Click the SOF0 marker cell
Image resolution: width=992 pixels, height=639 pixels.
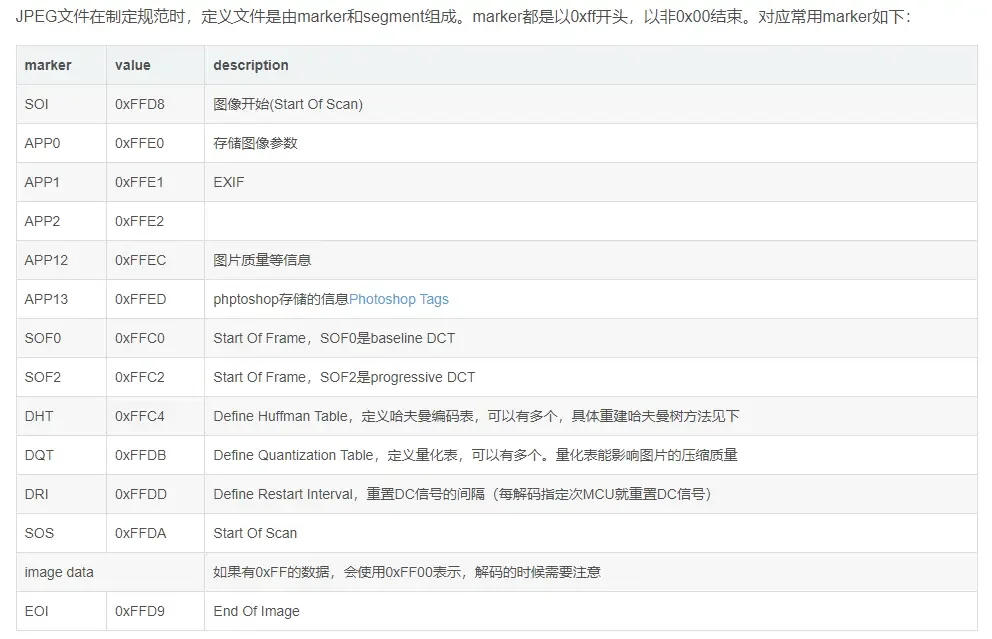(x=61, y=338)
